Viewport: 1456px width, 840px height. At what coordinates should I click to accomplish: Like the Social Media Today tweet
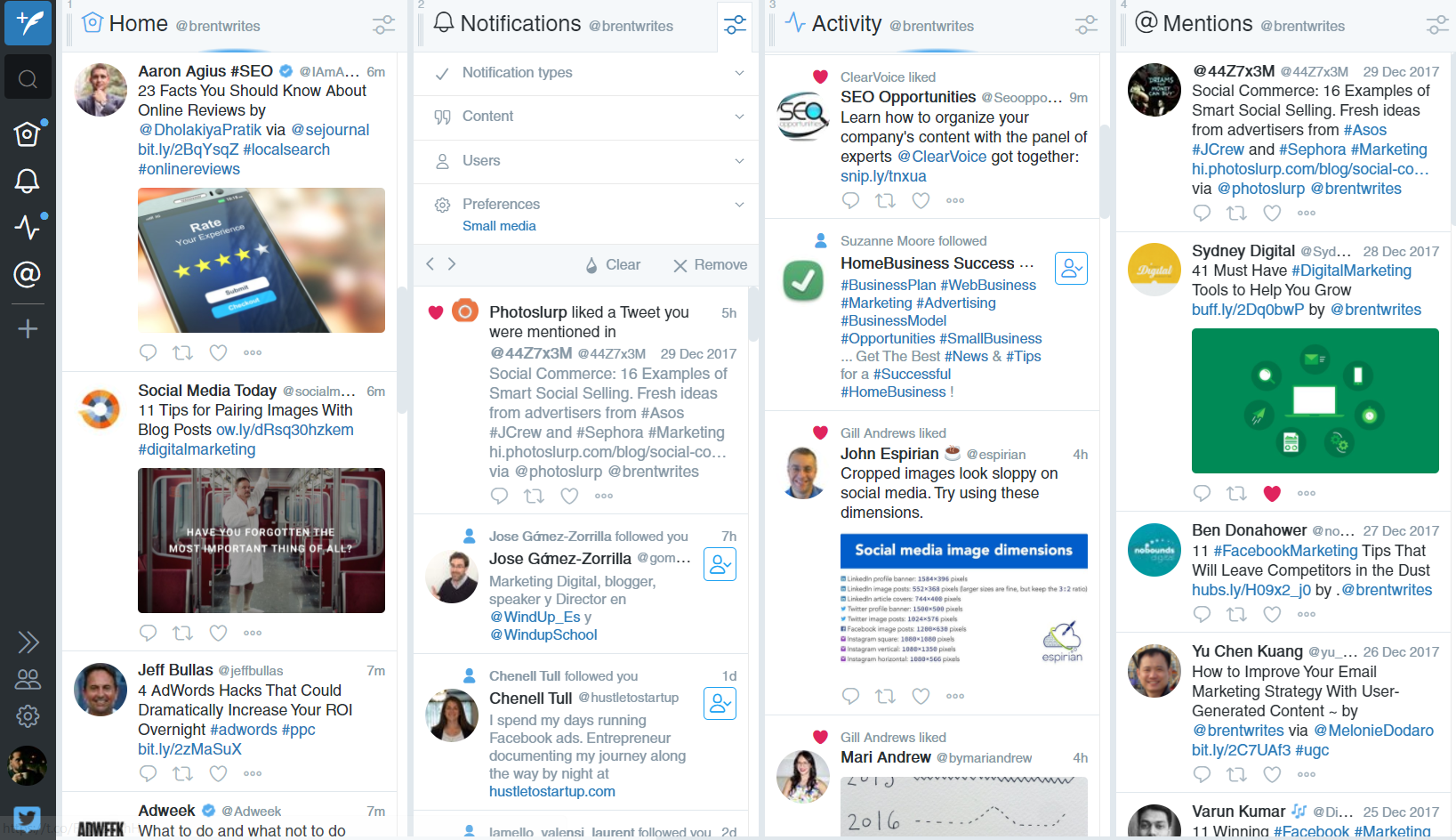coord(218,633)
